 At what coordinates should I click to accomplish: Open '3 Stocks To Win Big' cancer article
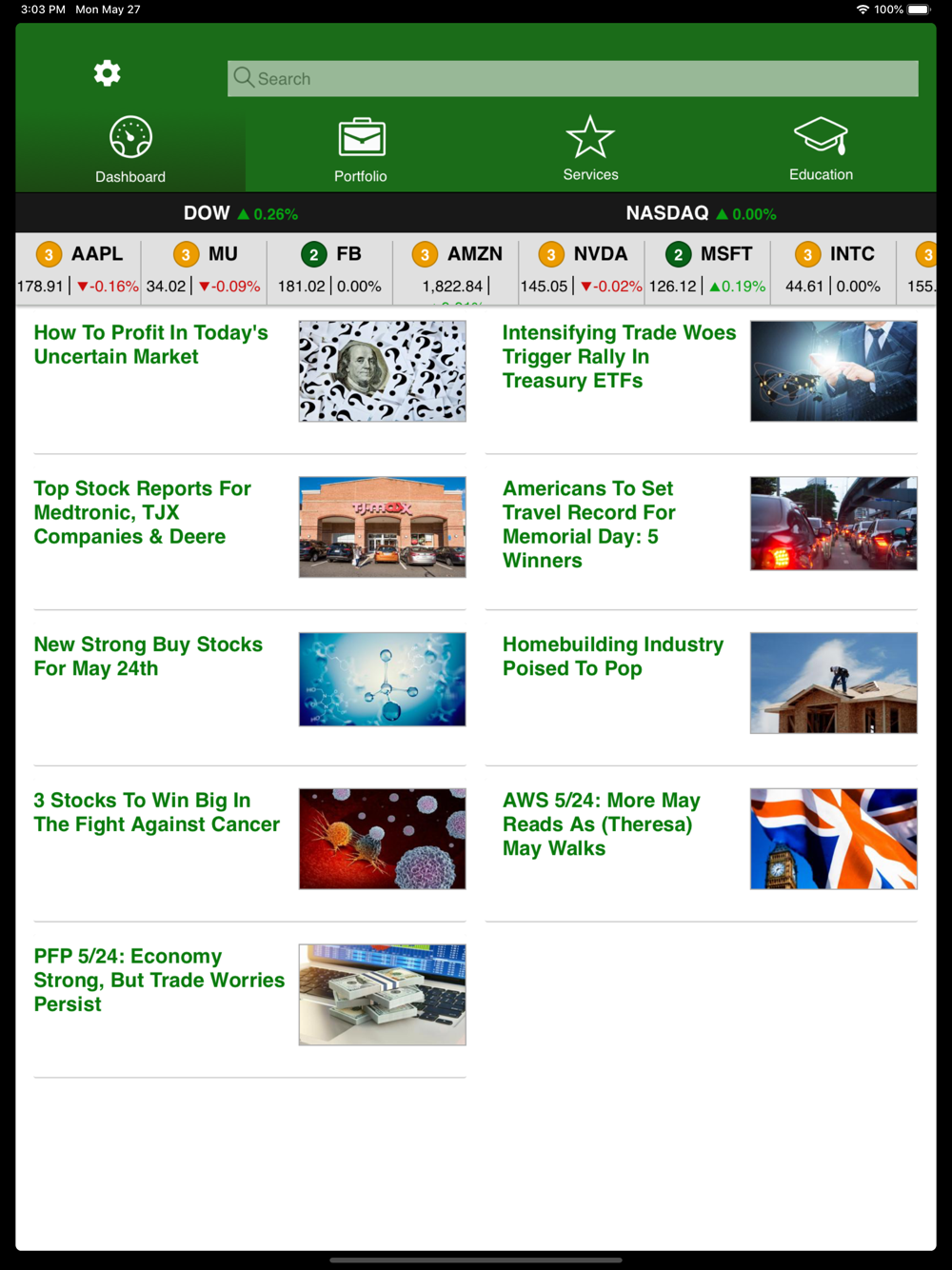[x=157, y=813]
